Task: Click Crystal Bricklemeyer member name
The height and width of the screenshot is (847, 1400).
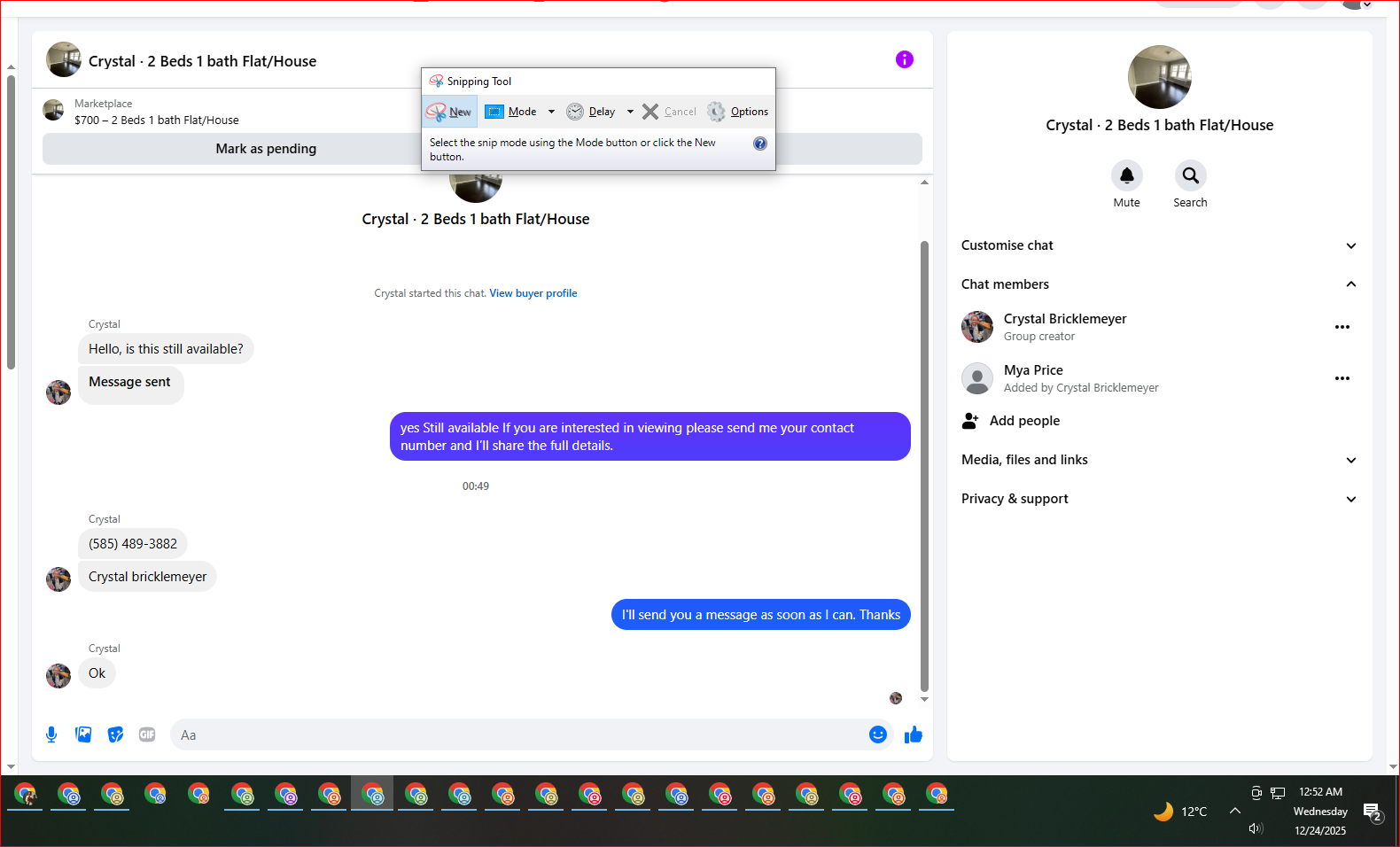Action: [x=1065, y=319]
